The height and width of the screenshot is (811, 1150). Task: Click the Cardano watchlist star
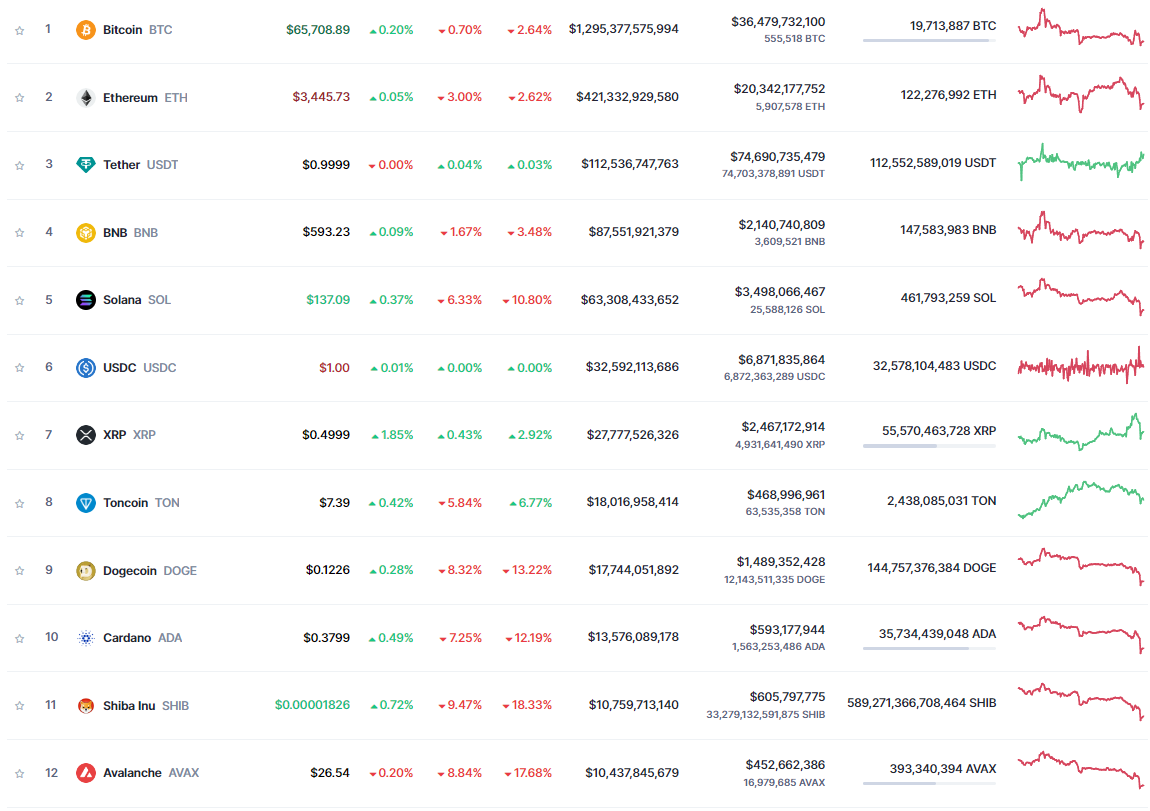click(20, 638)
